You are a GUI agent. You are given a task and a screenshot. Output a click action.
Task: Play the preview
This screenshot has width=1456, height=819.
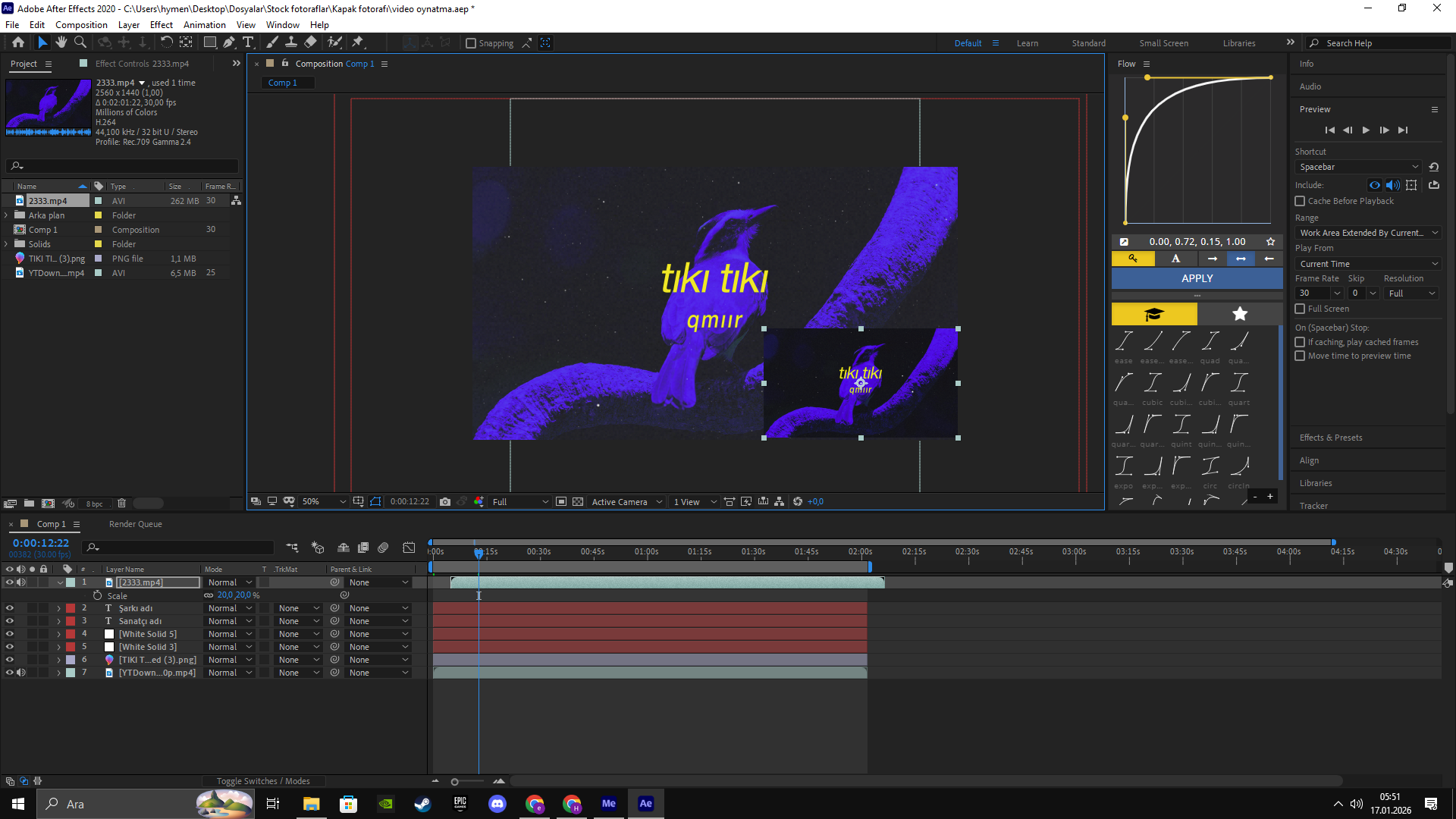pyautogui.click(x=1366, y=130)
